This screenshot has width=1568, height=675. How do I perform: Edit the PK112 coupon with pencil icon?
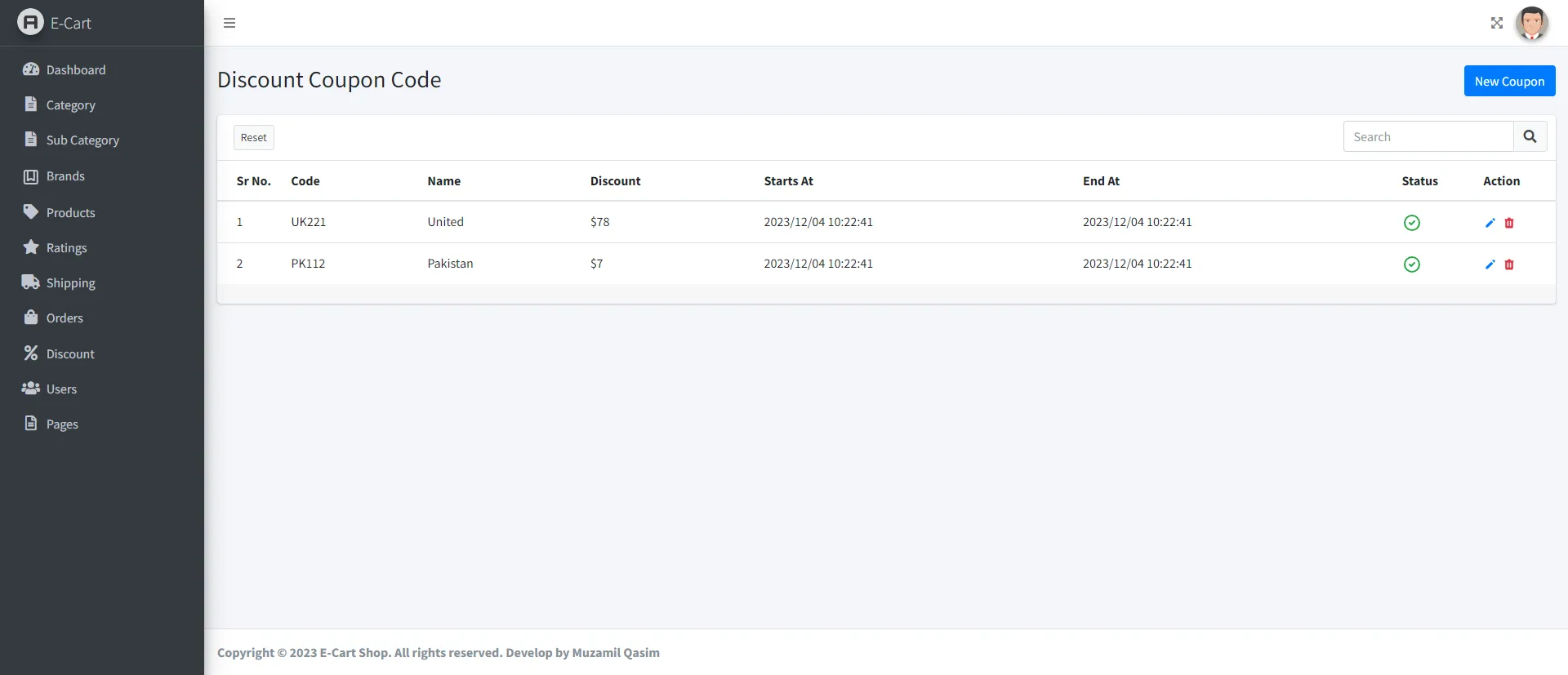[x=1490, y=264]
